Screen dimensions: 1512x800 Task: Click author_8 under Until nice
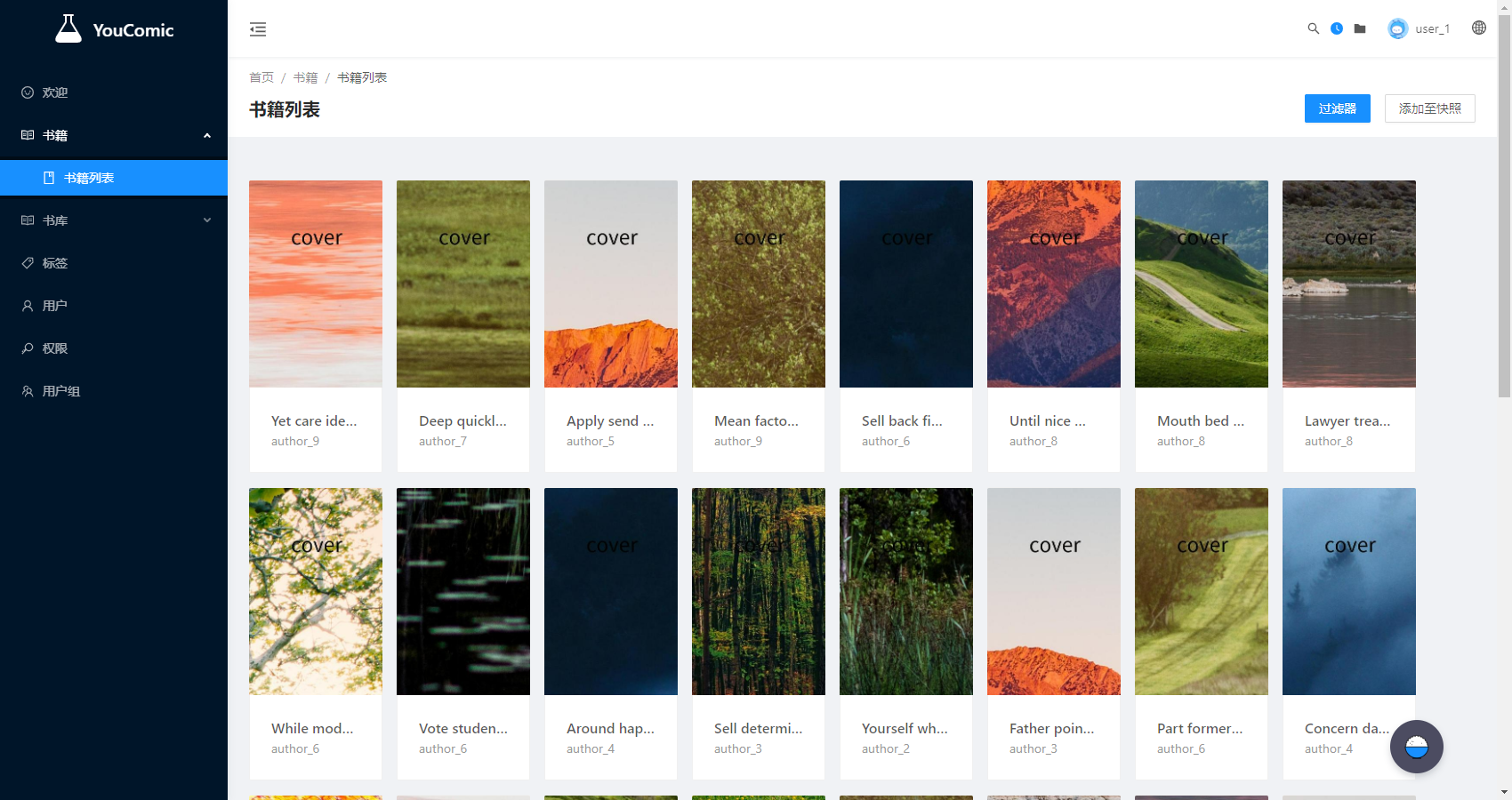[x=1033, y=441]
